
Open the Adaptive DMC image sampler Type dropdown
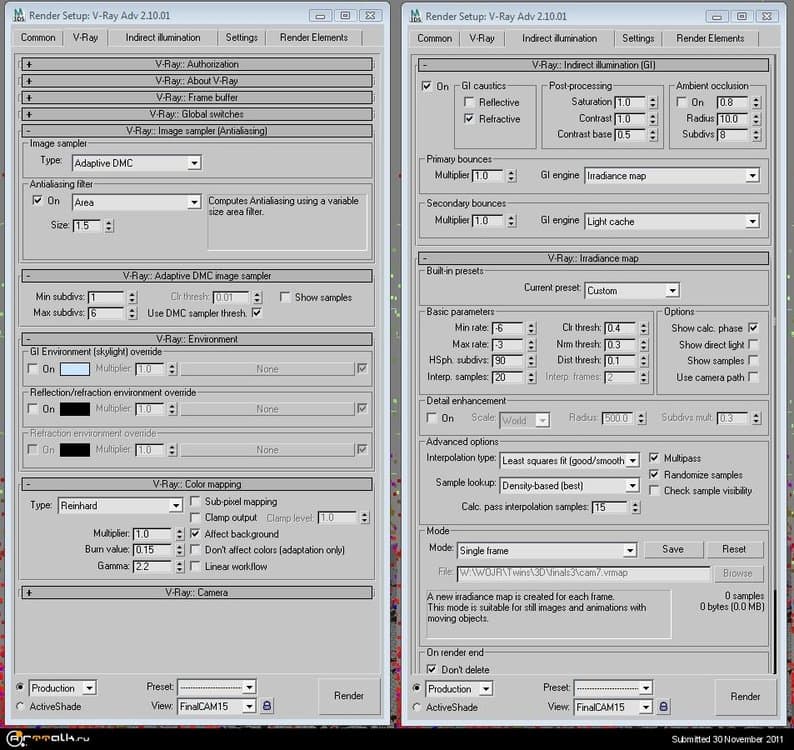(136, 162)
